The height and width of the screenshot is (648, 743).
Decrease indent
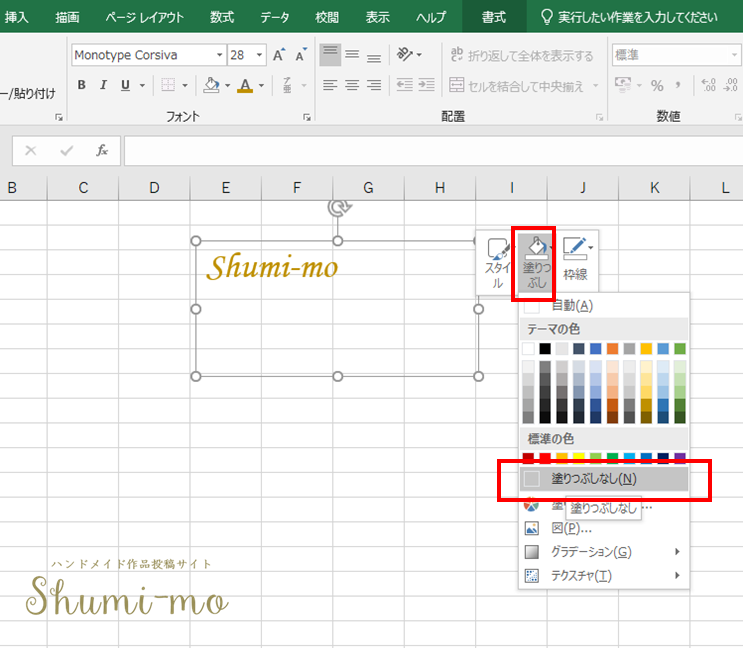[x=404, y=85]
